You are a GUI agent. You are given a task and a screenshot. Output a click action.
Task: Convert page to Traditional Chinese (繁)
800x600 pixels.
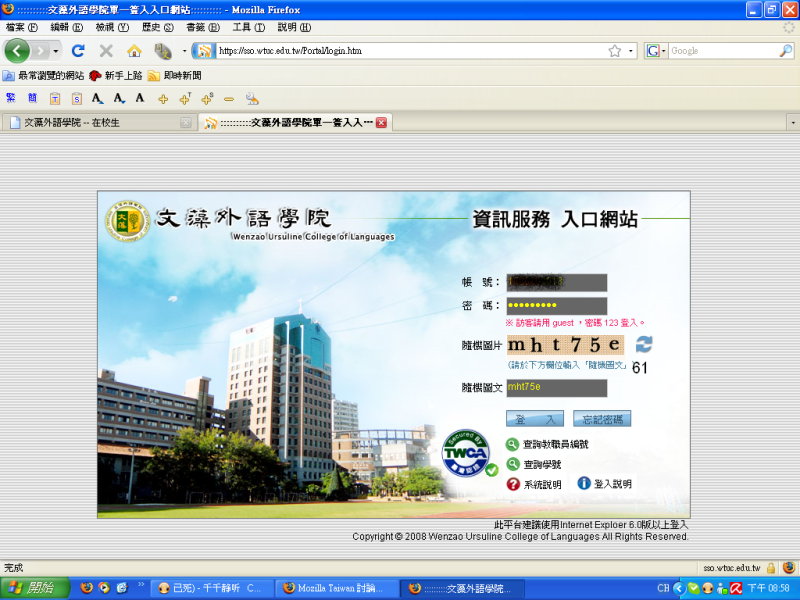click(11, 98)
